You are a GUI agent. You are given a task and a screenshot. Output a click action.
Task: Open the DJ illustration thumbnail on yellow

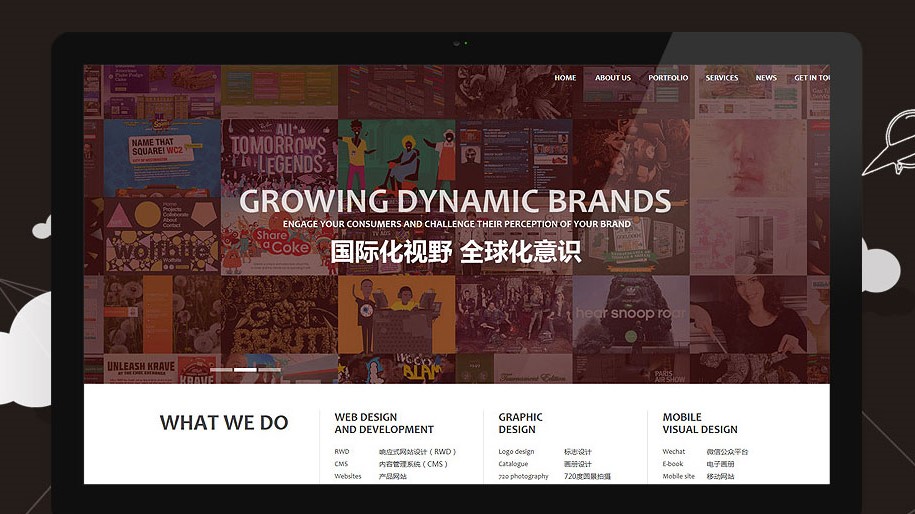[397, 314]
